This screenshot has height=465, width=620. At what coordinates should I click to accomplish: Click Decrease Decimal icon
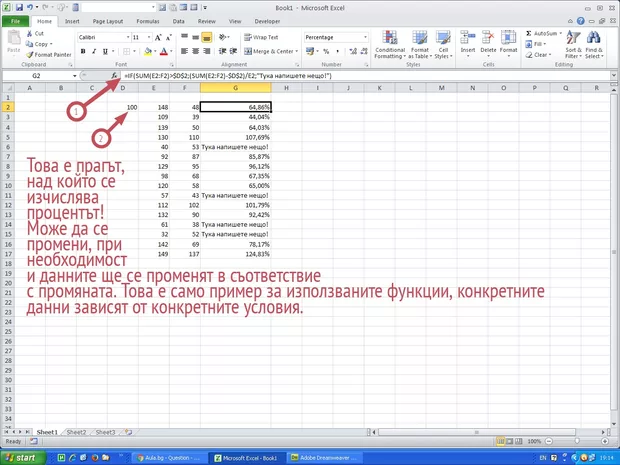click(x=364, y=51)
